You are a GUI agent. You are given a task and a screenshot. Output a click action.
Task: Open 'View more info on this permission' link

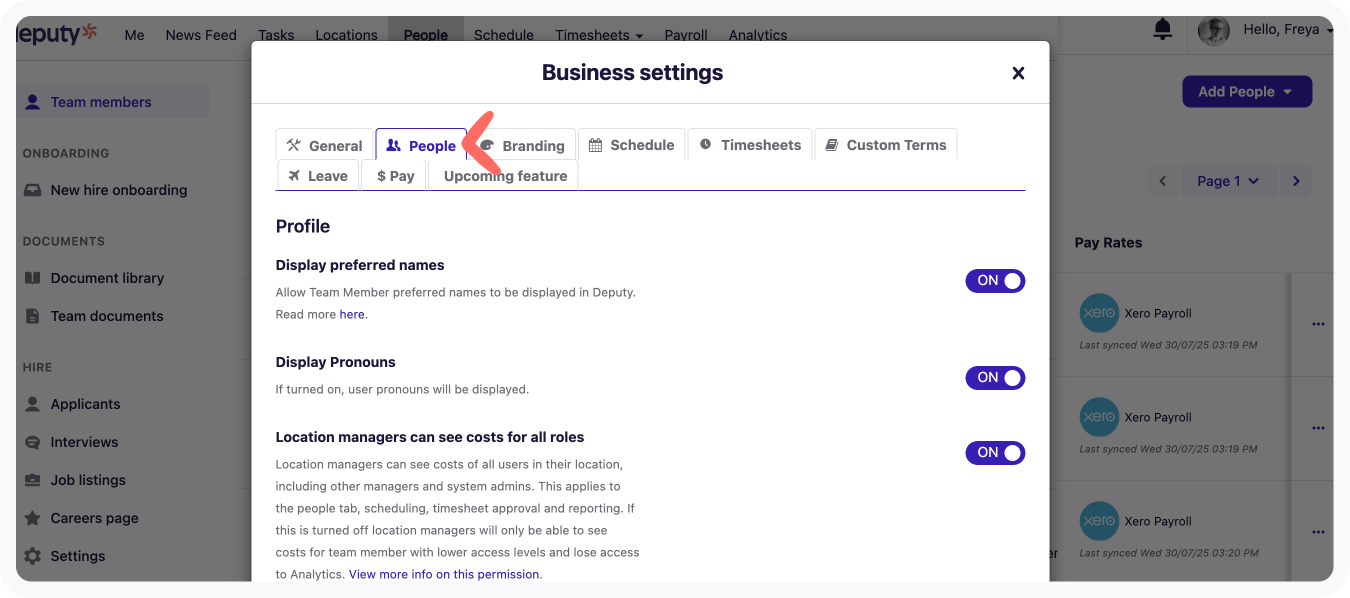click(x=444, y=574)
